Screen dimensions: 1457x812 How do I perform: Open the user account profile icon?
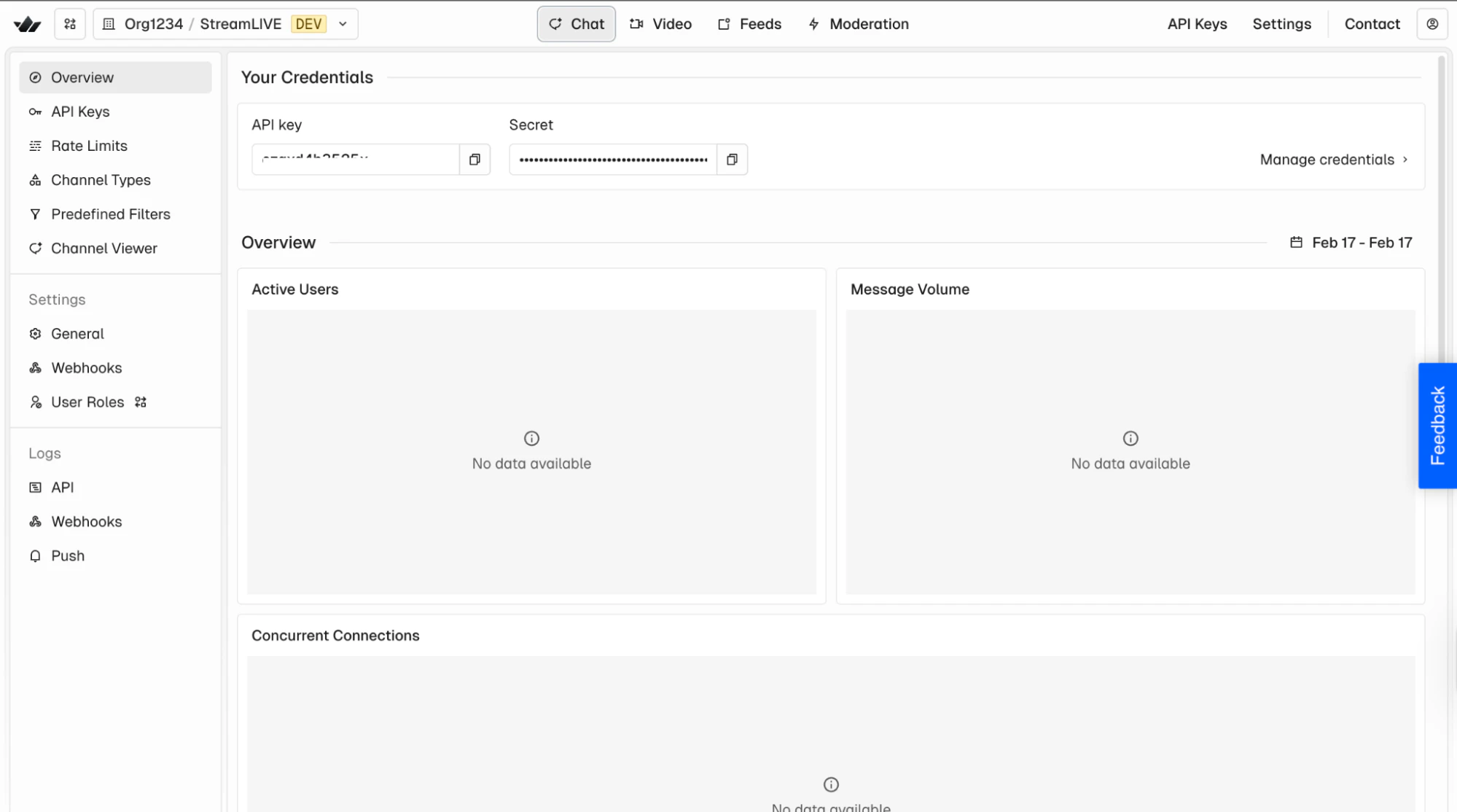pos(1431,24)
